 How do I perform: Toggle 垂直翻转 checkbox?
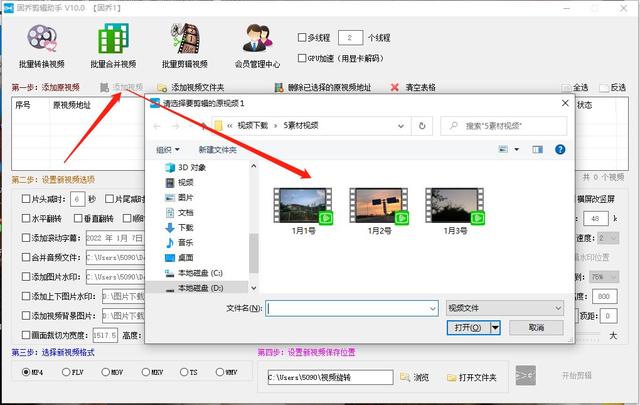[x=78, y=218]
